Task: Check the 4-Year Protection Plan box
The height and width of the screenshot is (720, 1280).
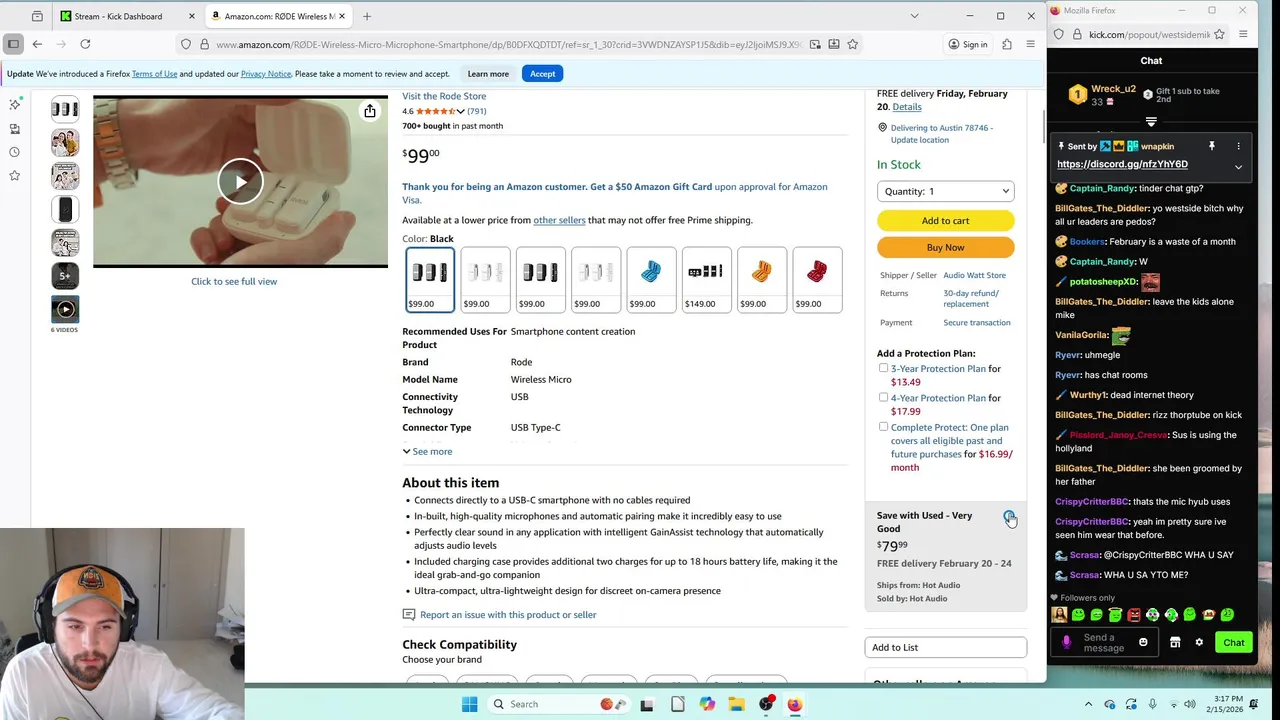Action: tap(883, 397)
